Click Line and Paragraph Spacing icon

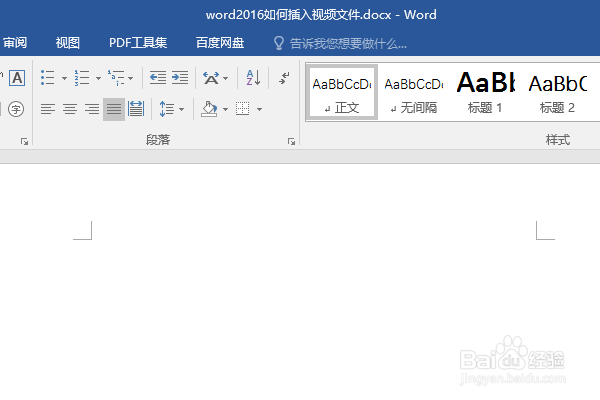[167, 109]
